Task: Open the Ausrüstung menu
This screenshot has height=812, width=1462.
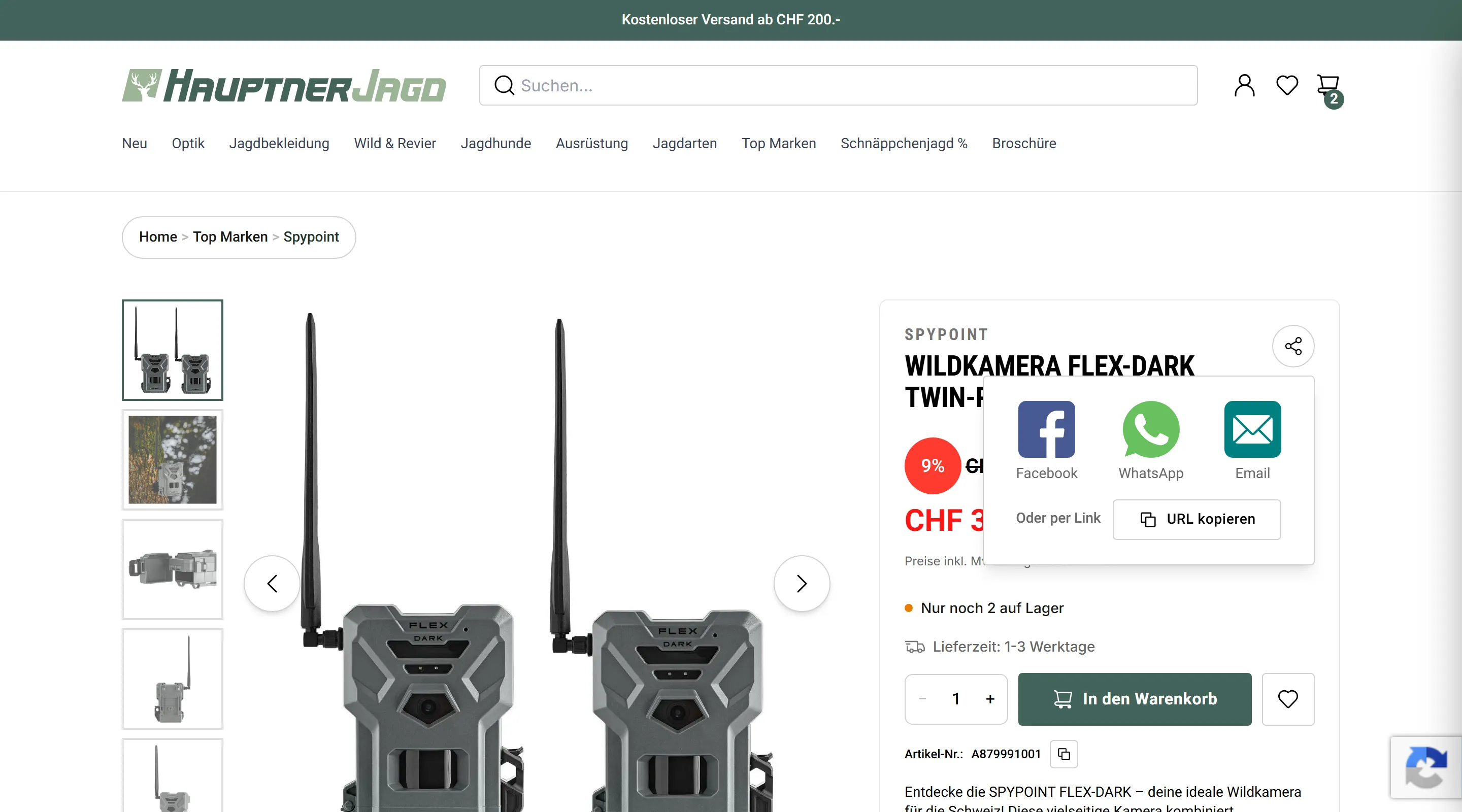Action: click(x=591, y=144)
